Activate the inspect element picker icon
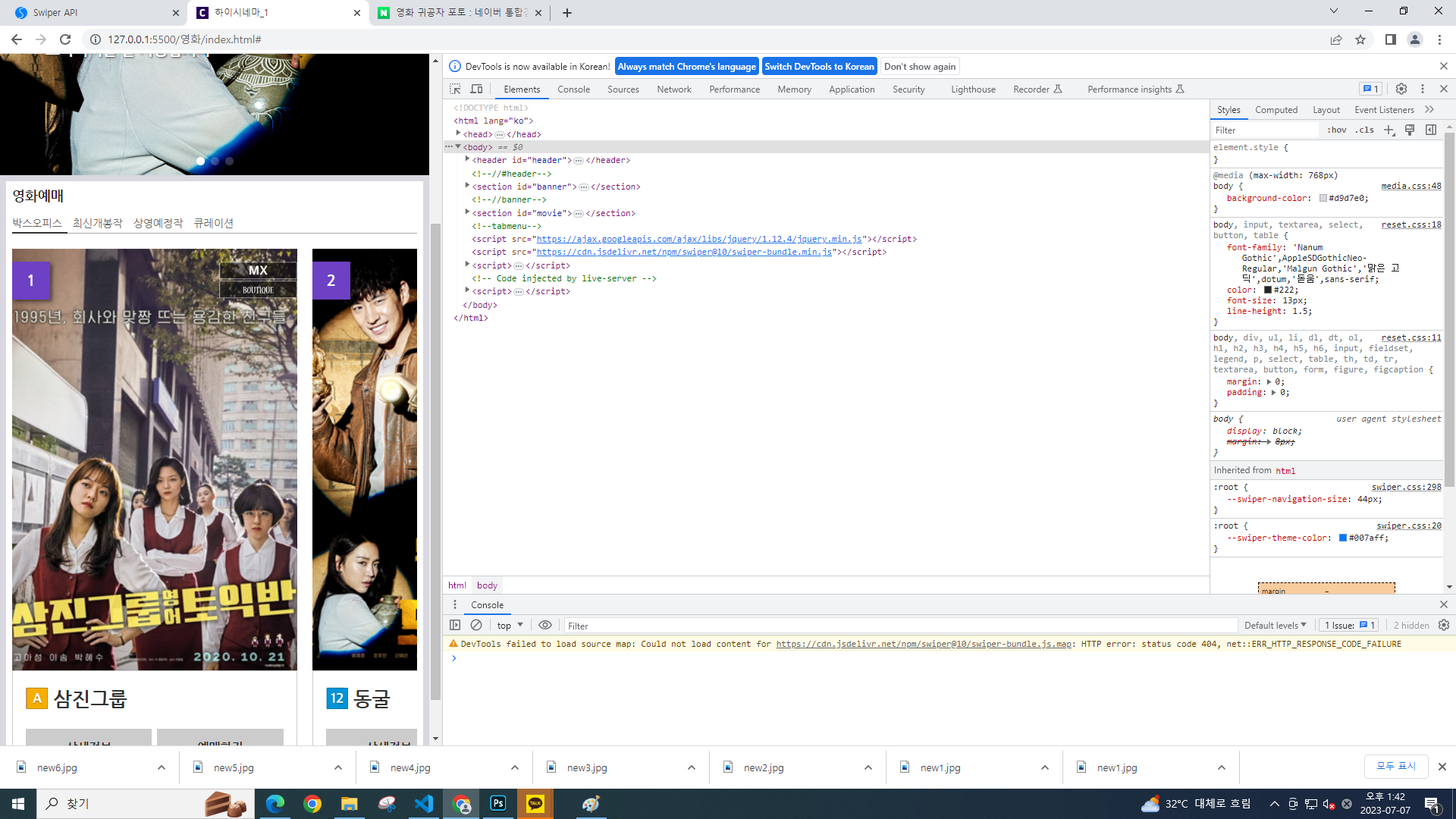 pyautogui.click(x=455, y=89)
